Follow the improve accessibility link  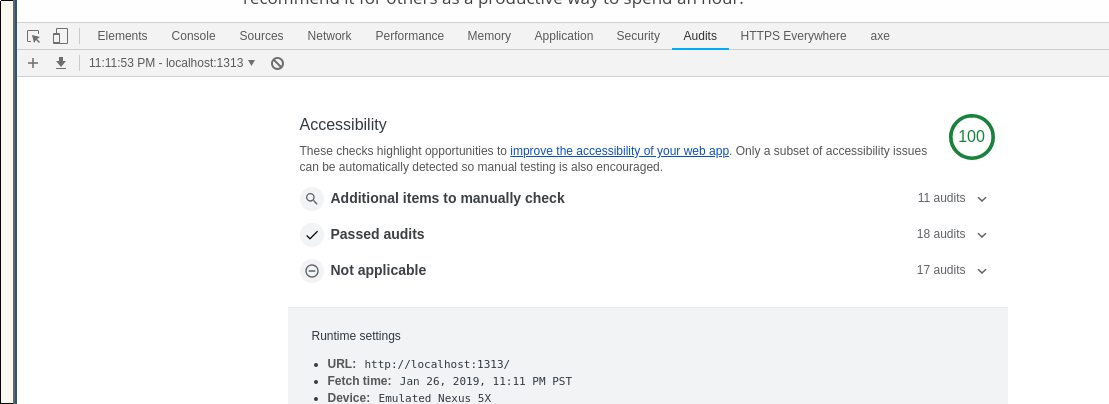pyautogui.click(x=619, y=151)
